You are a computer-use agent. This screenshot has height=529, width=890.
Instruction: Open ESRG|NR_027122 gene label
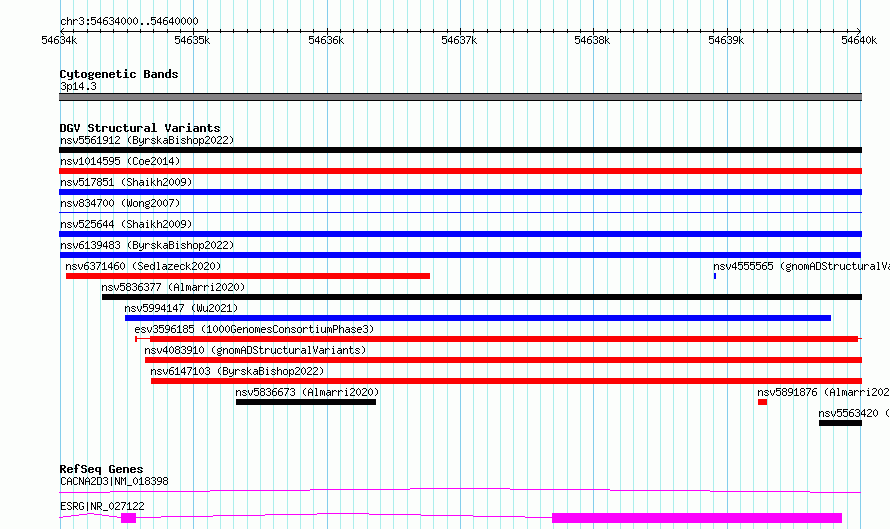[x=102, y=506]
